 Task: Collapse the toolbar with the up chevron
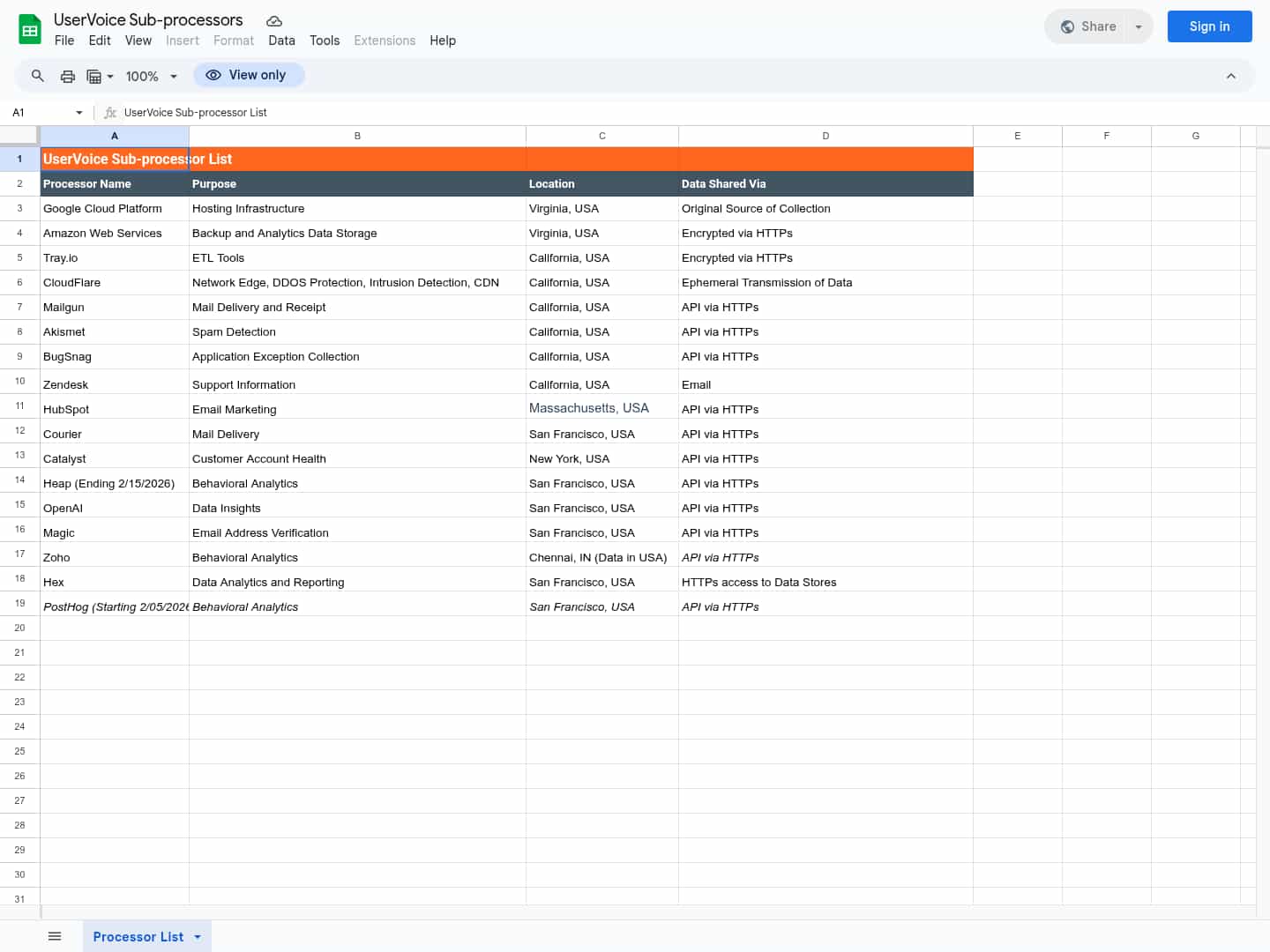[x=1231, y=76]
